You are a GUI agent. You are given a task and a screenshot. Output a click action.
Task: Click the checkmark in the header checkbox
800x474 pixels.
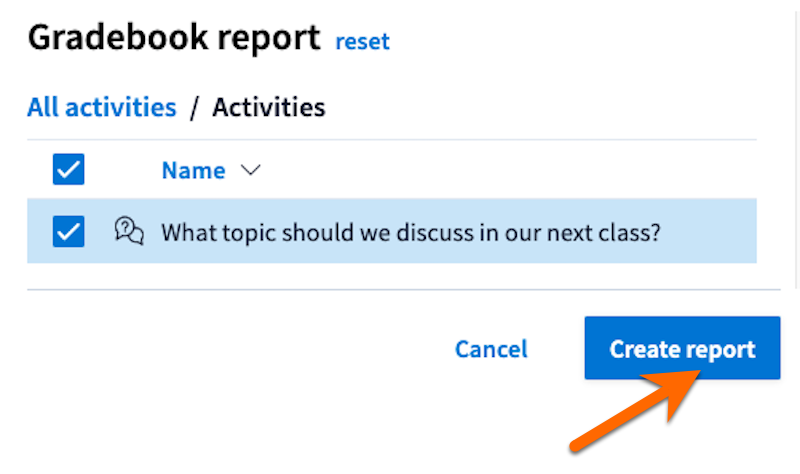(69, 170)
